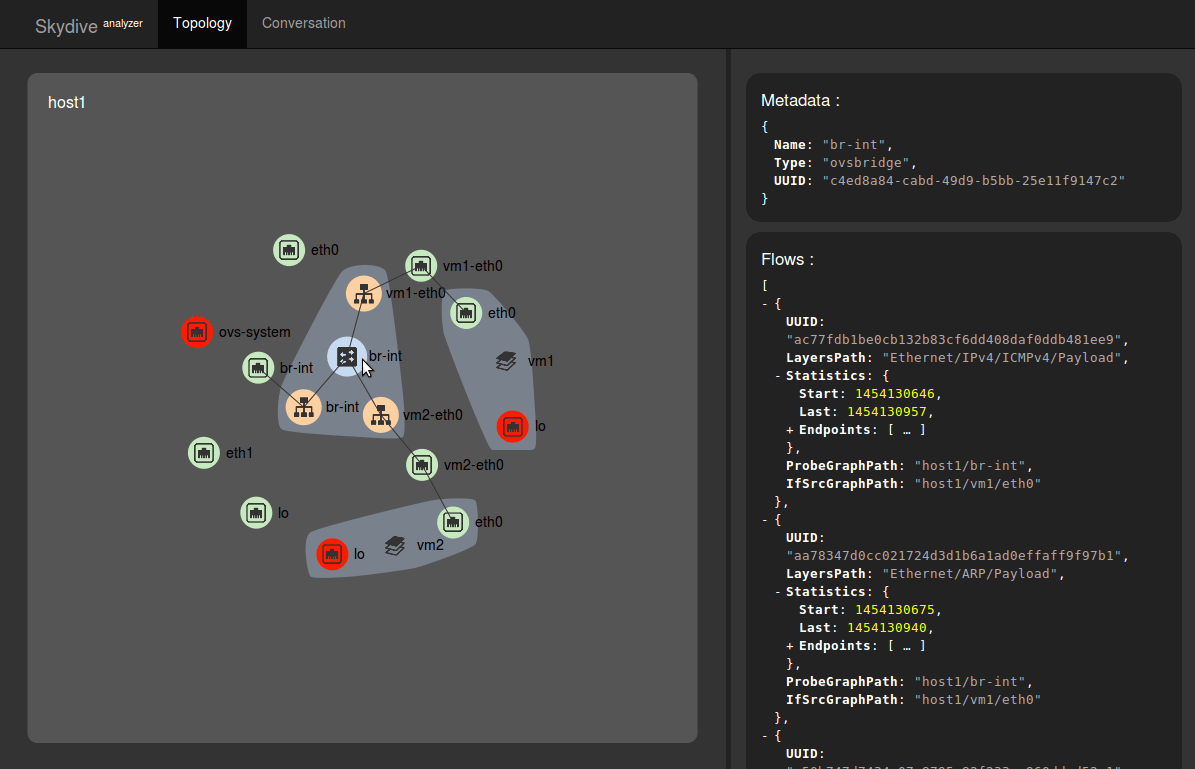Select eth0 node inside vm1 namespace
1195x769 pixels.
[466, 313]
